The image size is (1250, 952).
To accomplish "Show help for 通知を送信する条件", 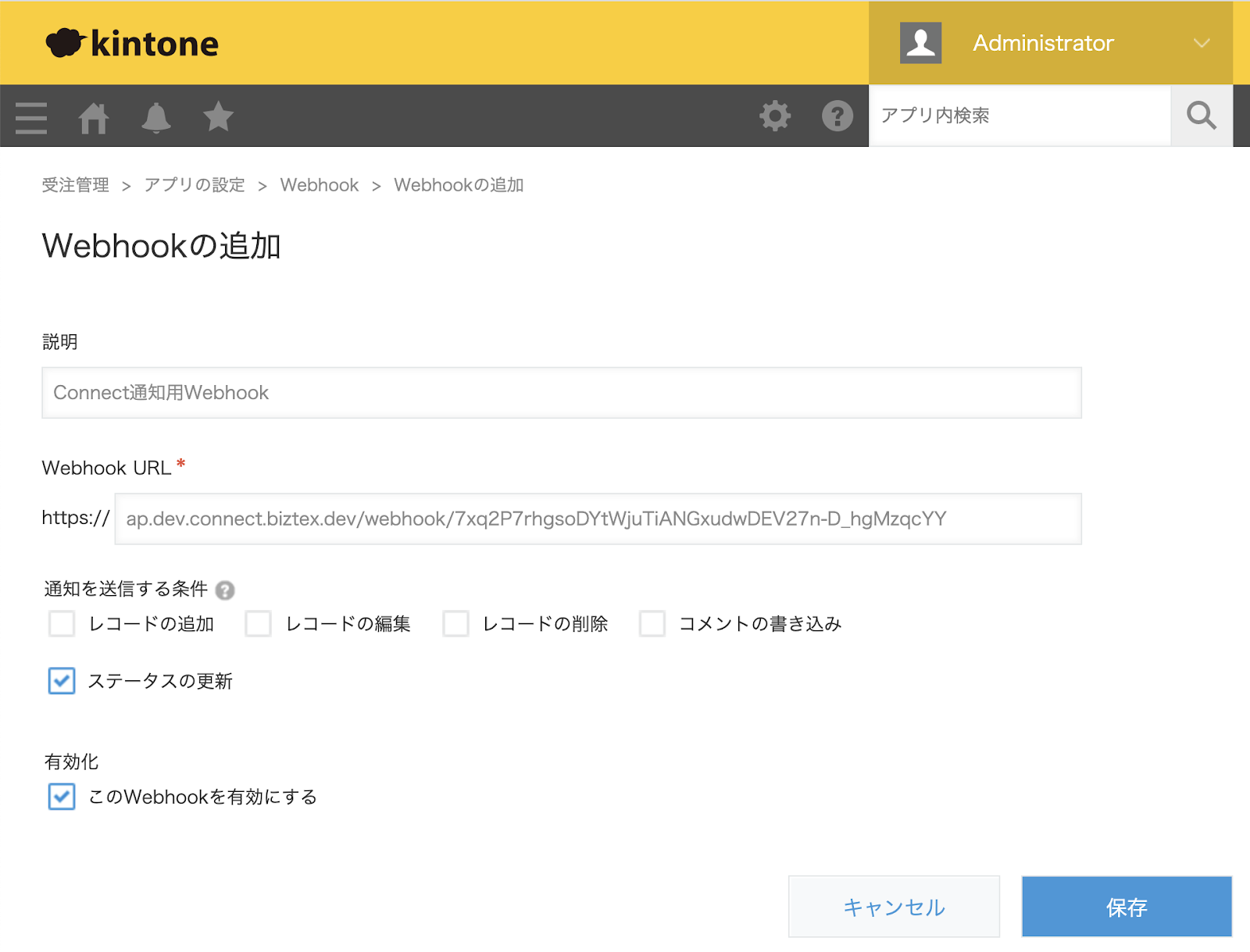I will pyautogui.click(x=225, y=590).
